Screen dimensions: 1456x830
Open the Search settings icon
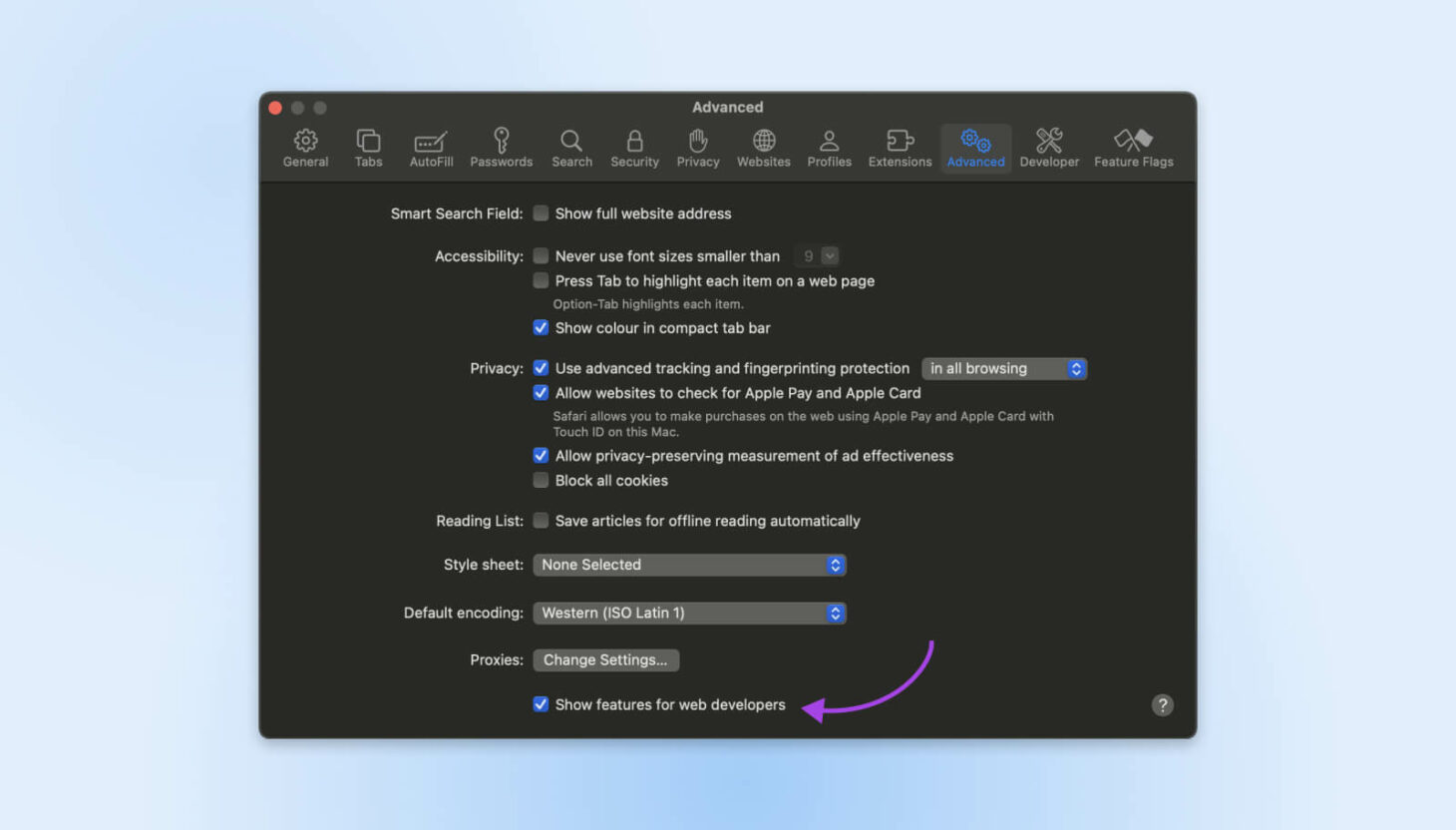pos(570,147)
